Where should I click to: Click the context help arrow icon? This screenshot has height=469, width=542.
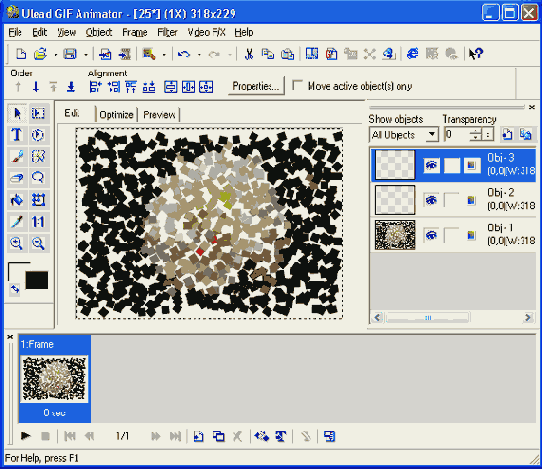pos(476,54)
